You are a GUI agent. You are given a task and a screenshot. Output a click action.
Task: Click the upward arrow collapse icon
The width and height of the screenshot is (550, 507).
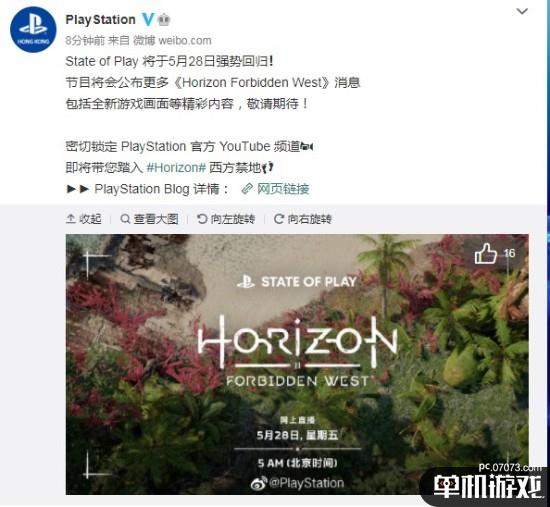click(71, 219)
